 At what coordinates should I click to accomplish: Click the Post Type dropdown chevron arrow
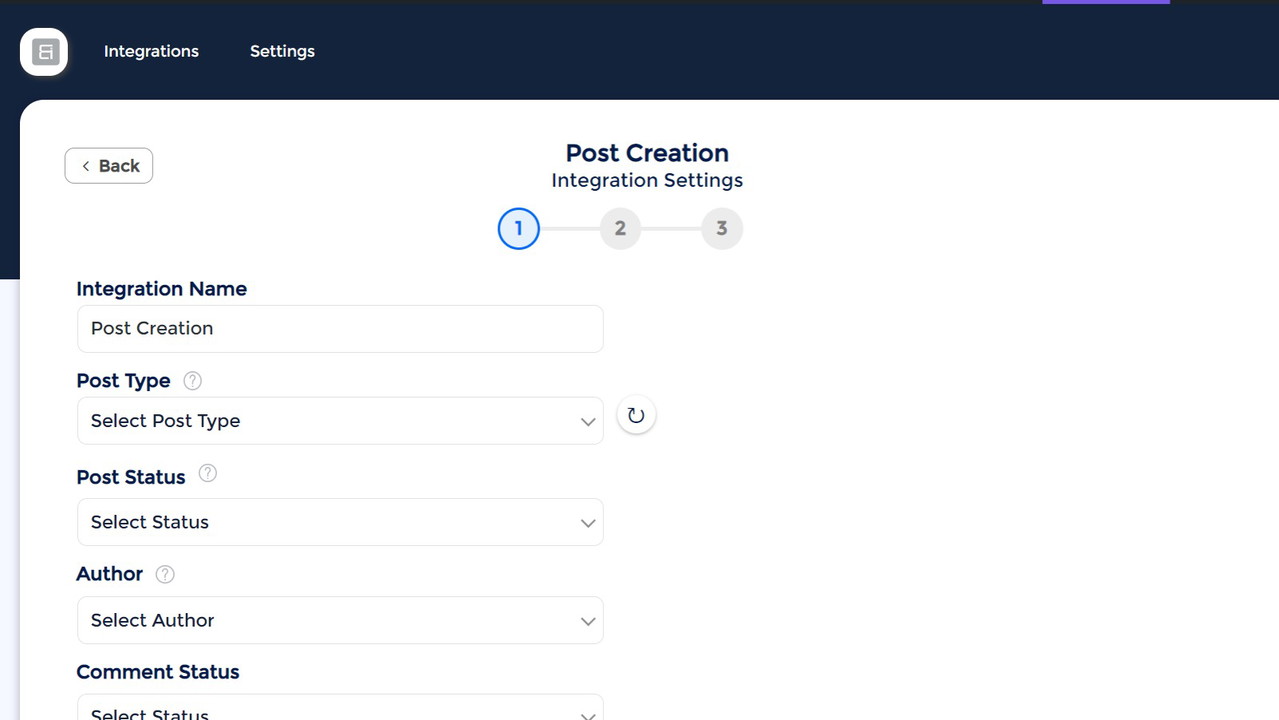588,422
